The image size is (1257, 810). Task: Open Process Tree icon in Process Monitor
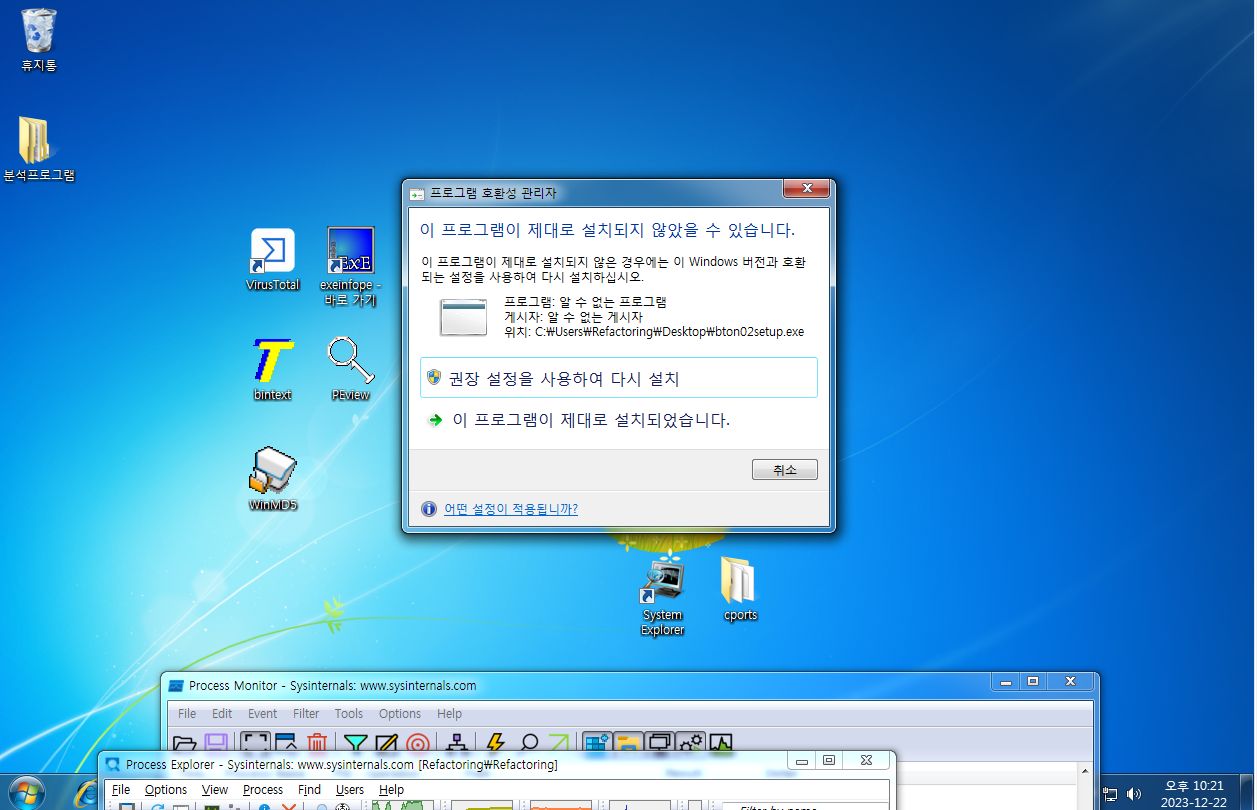(457, 744)
